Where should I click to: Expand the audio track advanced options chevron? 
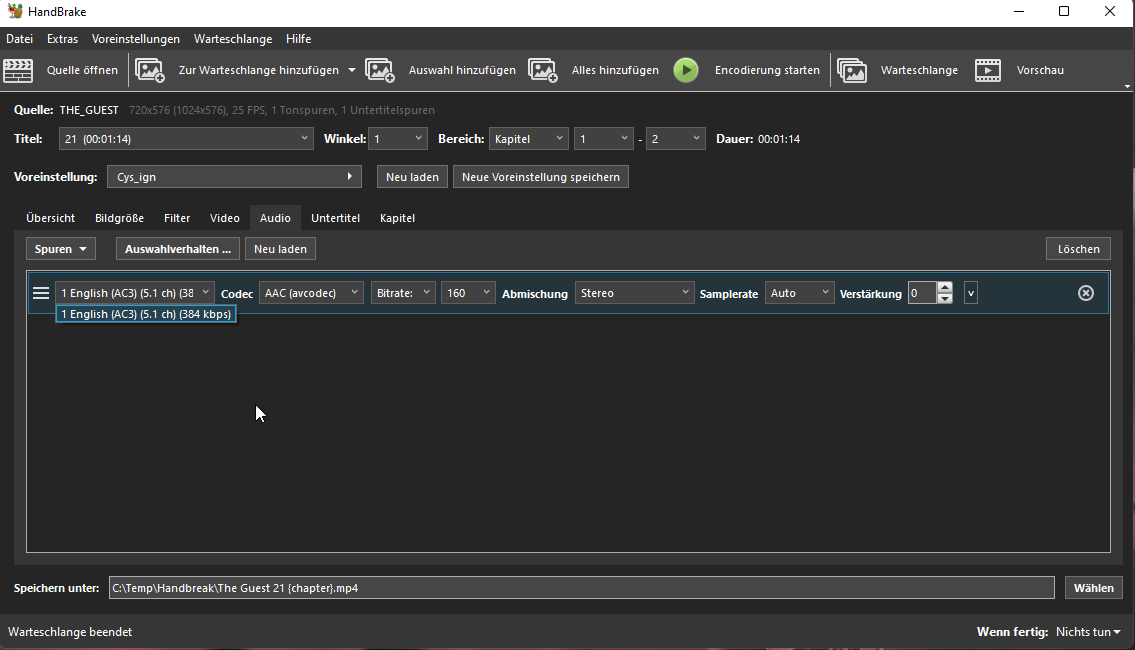(x=971, y=293)
